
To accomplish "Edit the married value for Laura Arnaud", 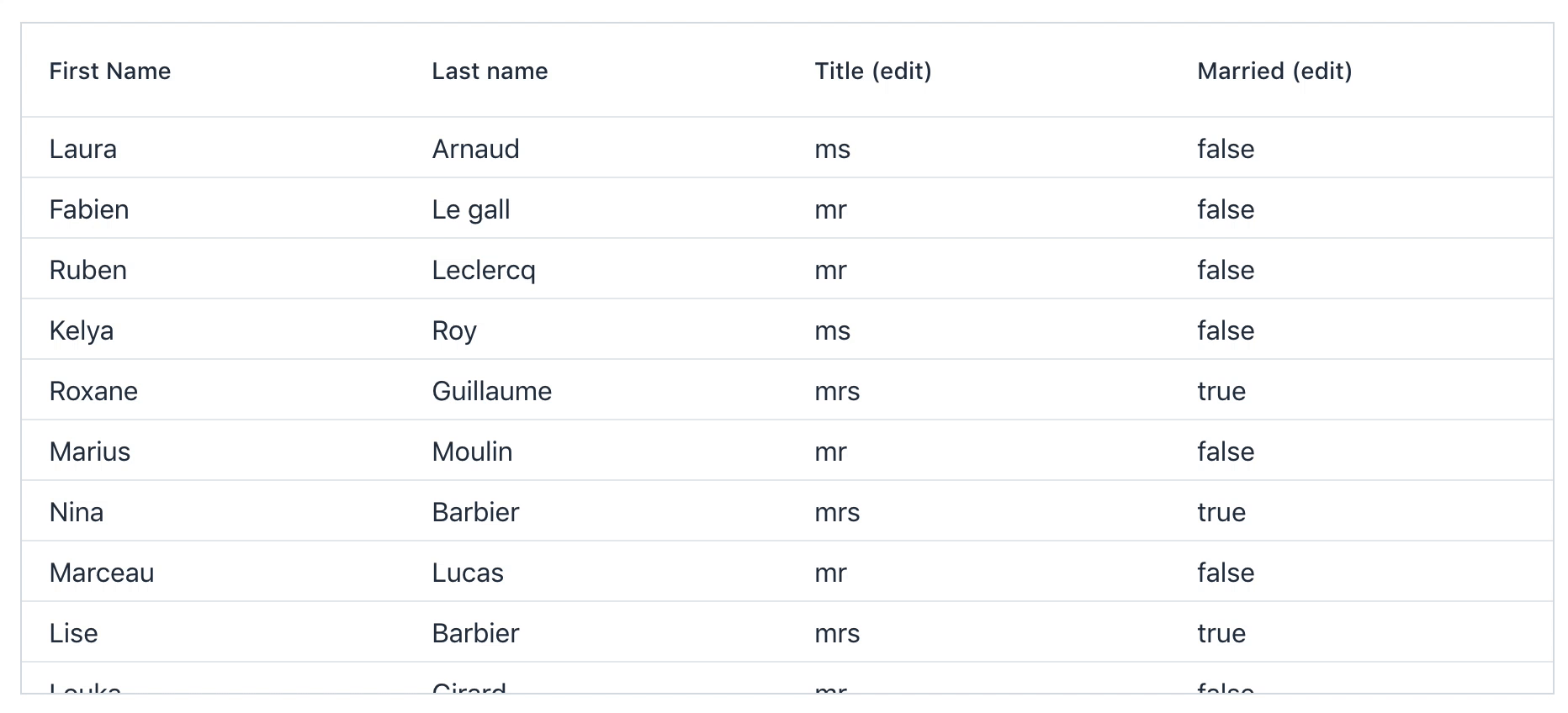I will [1225, 149].
